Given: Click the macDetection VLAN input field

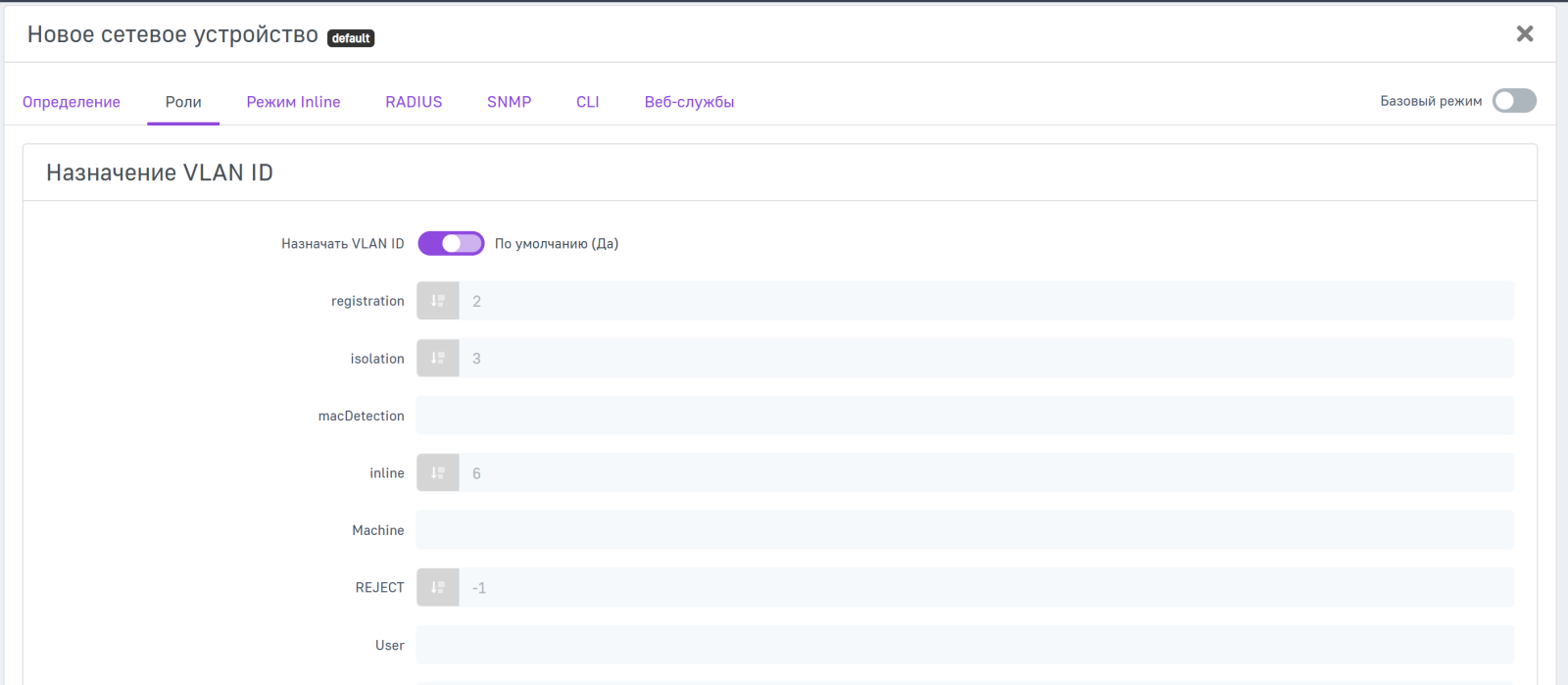Looking at the screenshot, I should click(964, 416).
